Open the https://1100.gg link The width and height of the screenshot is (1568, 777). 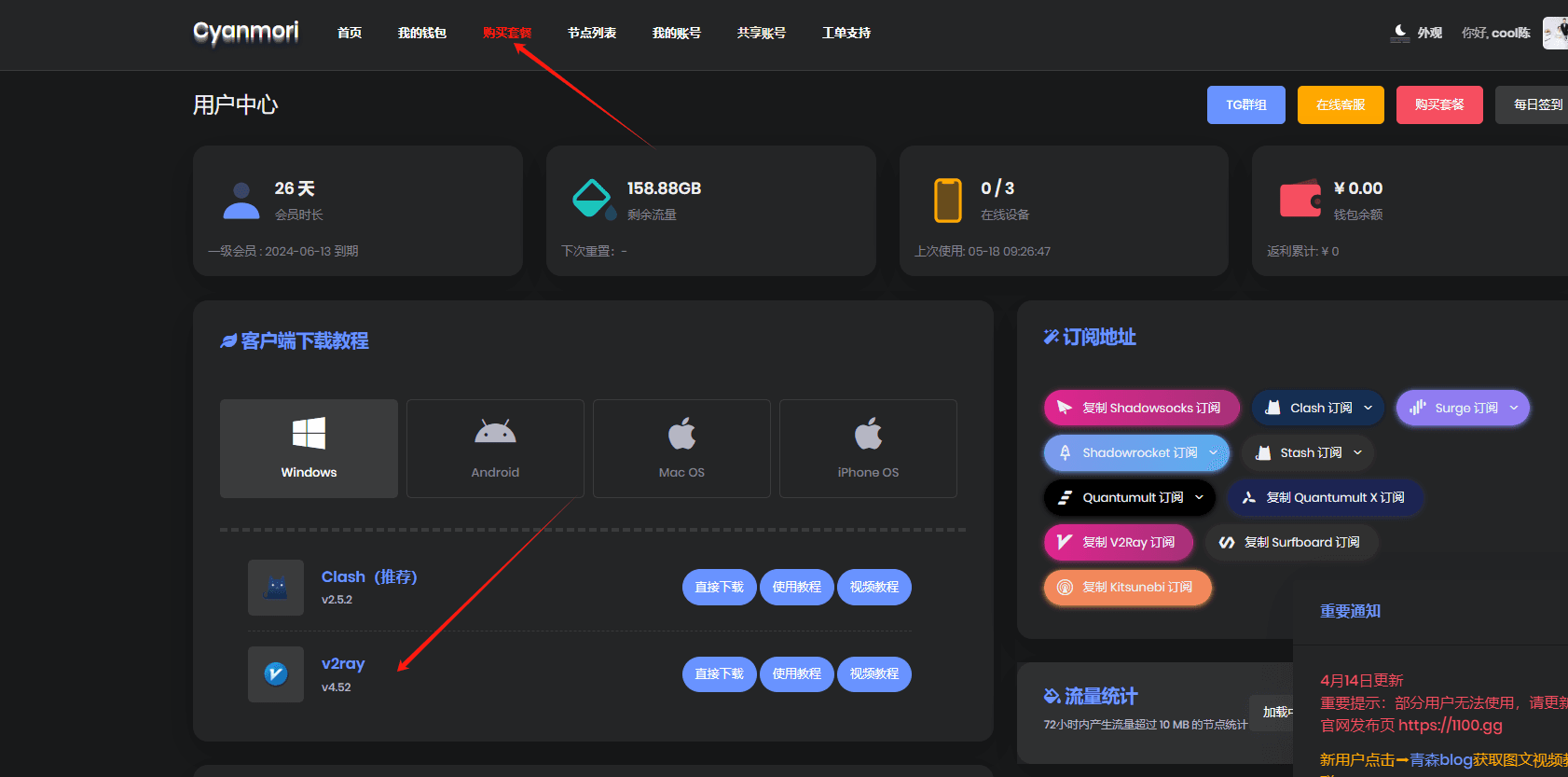pyautogui.click(x=1451, y=725)
